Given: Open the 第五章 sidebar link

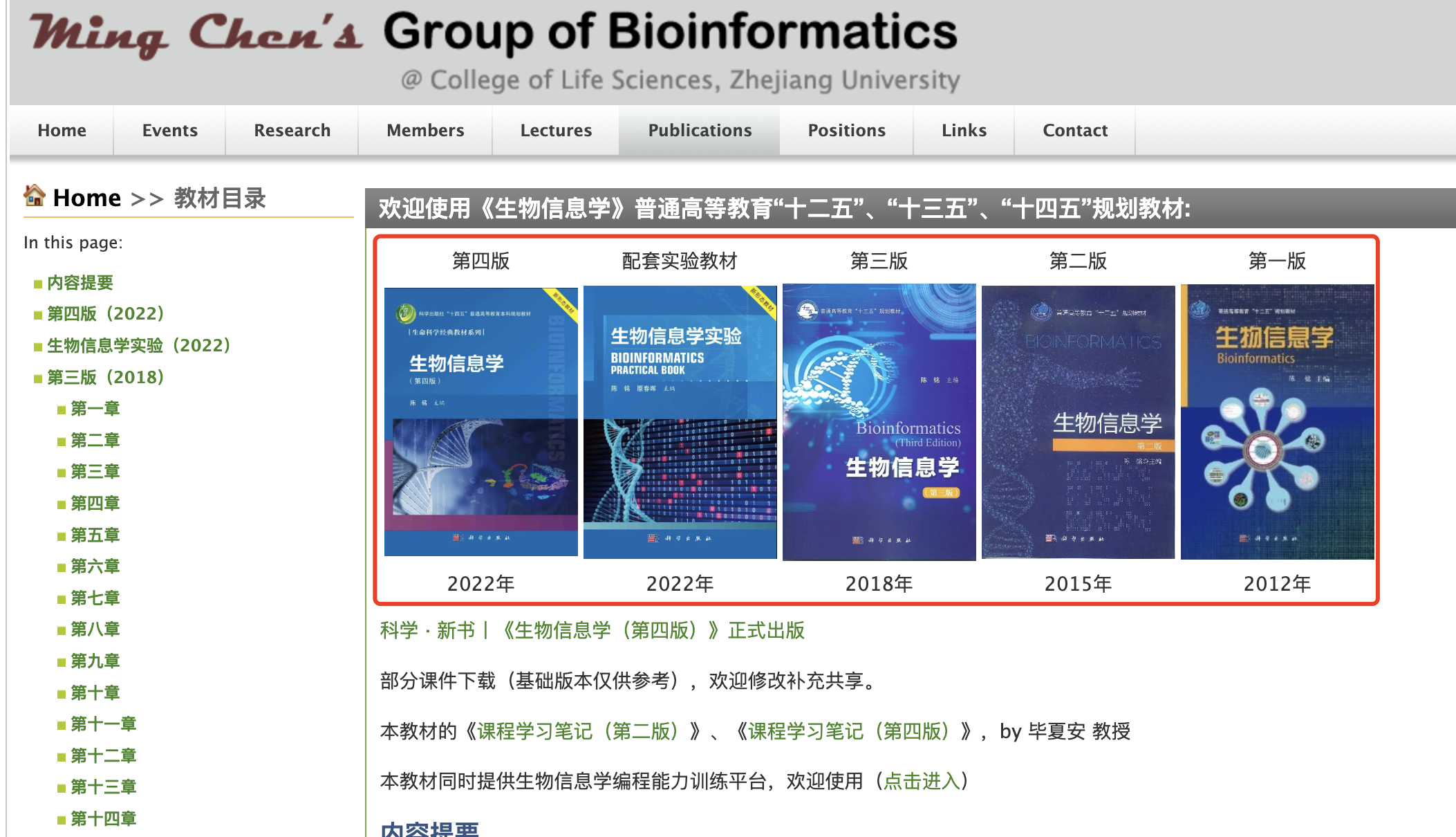Looking at the screenshot, I should [x=95, y=535].
